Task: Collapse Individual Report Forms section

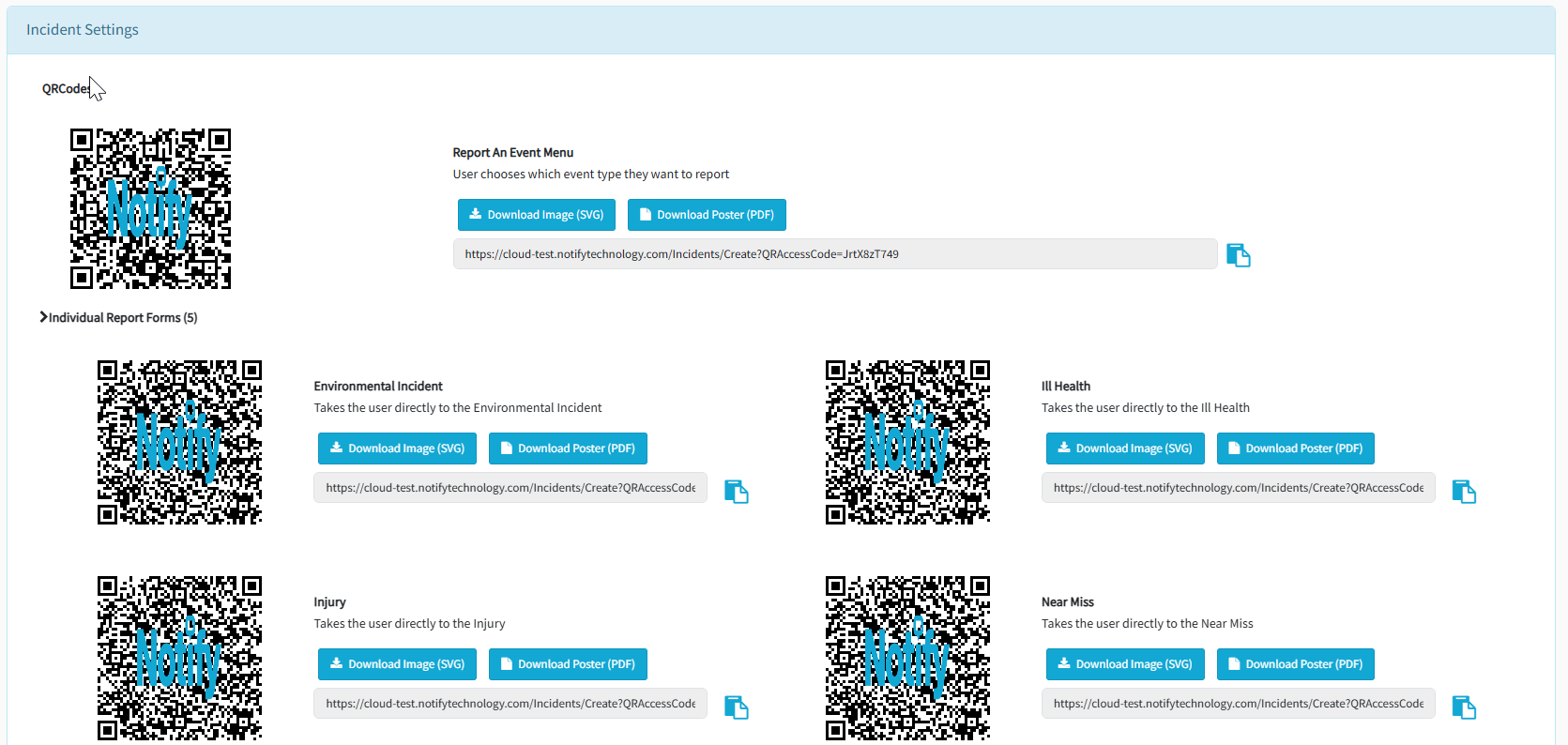Action: coord(118,318)
